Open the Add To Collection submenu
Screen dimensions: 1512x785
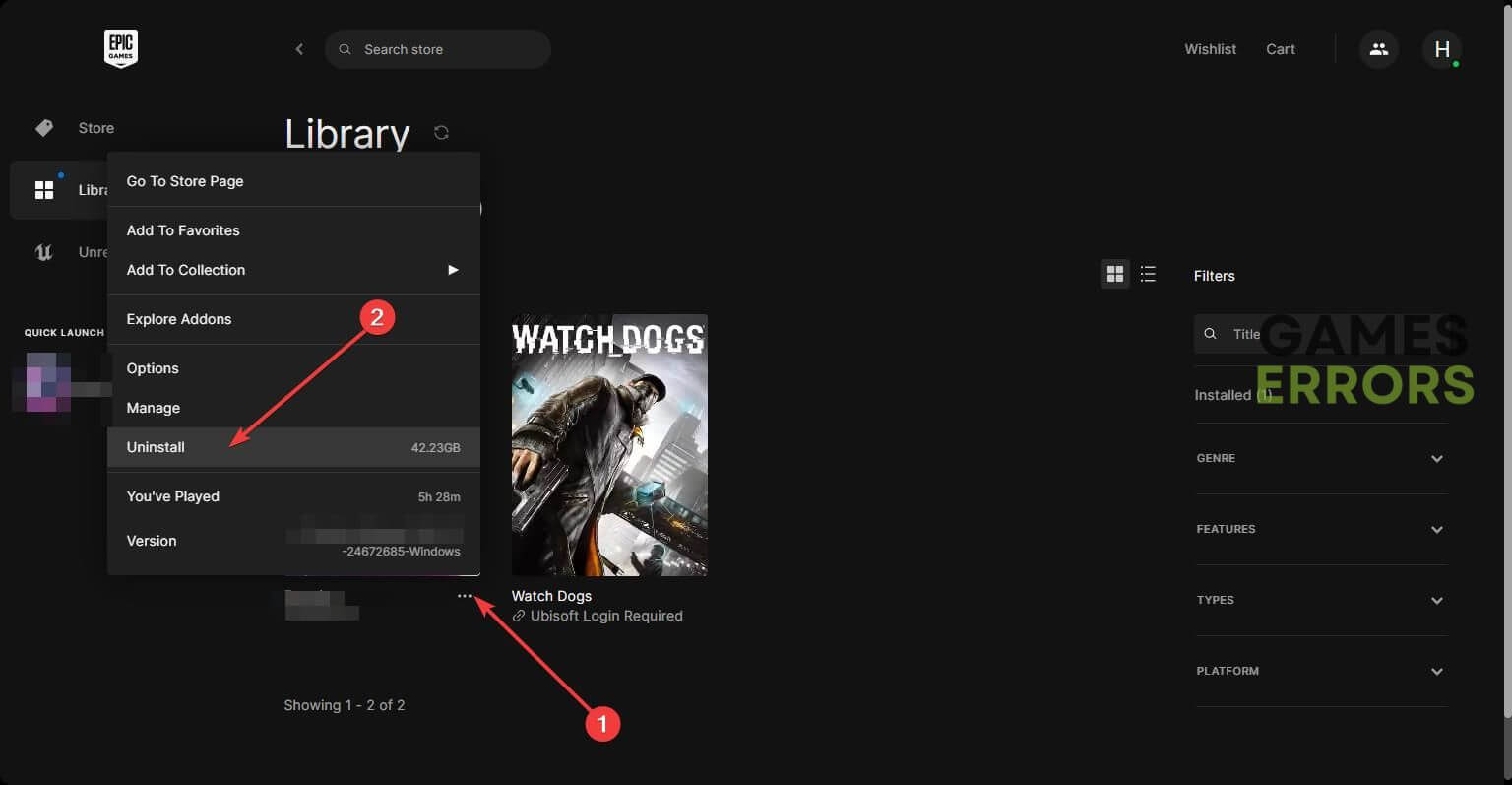[186, 270]
